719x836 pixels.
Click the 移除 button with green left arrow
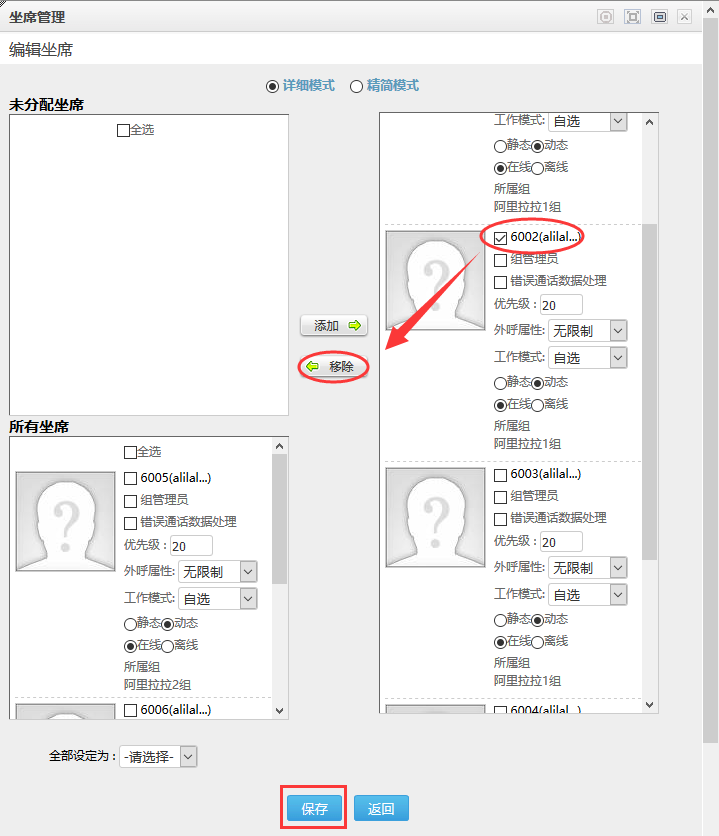pyautogui.click(x=334, y=367)
